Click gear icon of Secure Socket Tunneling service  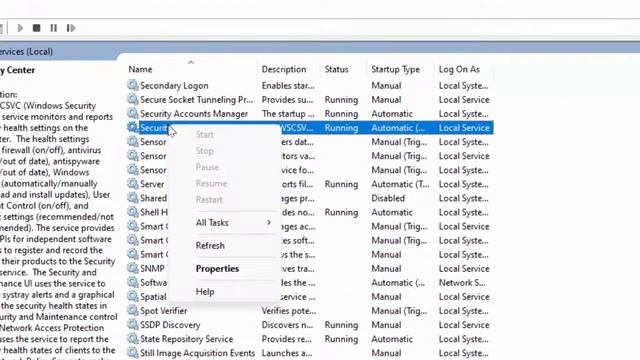pyautogui.click(x=132, y=99)
